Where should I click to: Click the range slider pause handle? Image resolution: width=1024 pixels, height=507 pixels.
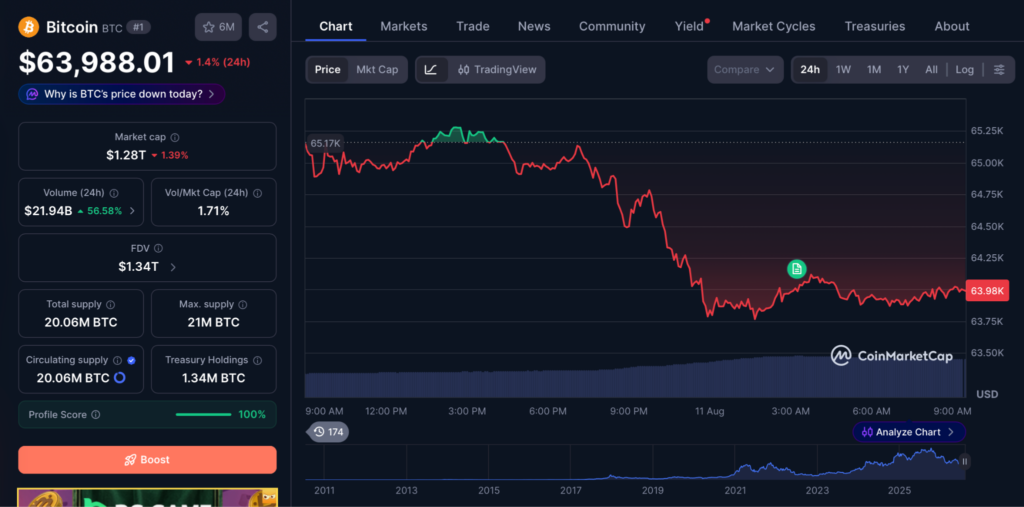(x=965, y=461)
